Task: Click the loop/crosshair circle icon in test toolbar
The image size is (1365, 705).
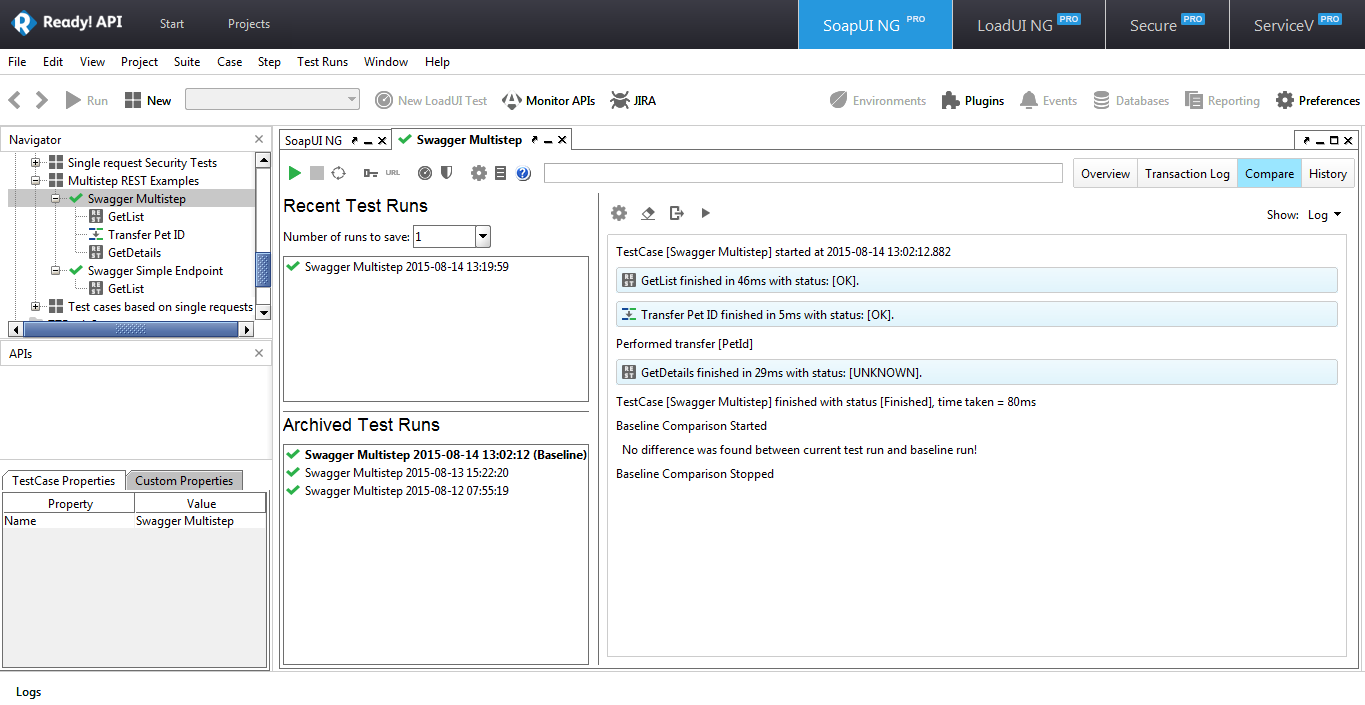Action: [x=338, y=173]
